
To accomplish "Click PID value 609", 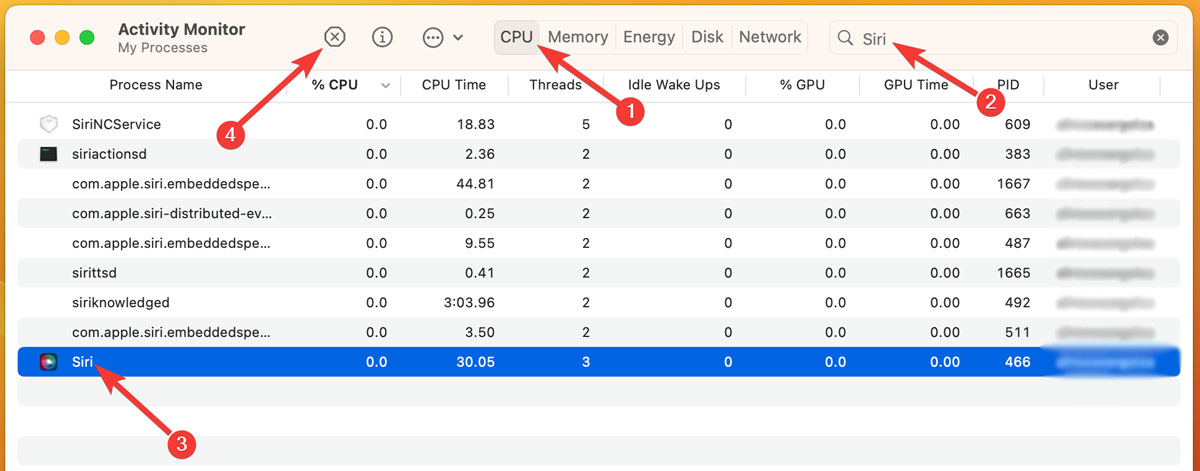I will (1018, 125).
